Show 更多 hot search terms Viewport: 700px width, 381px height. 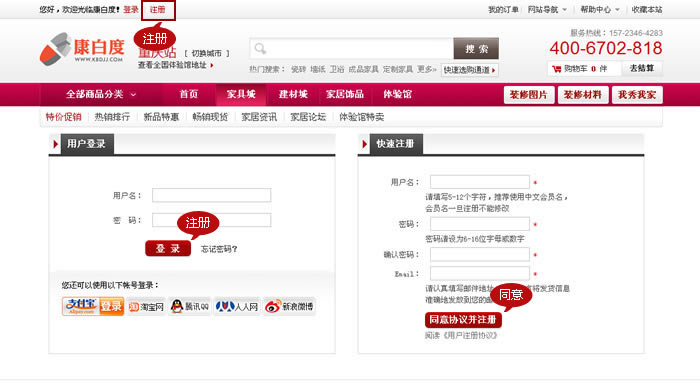426,69
